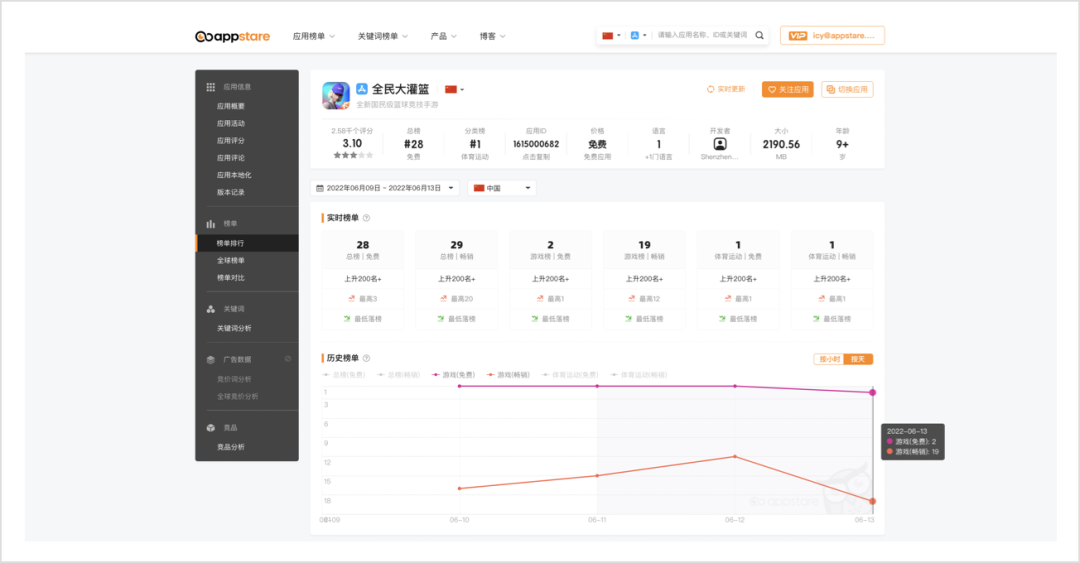Image resolution: width=1080 pixels, height=563 pixels.
Task: Click the 2190.56 MB size value
Action: coord(781,144)
